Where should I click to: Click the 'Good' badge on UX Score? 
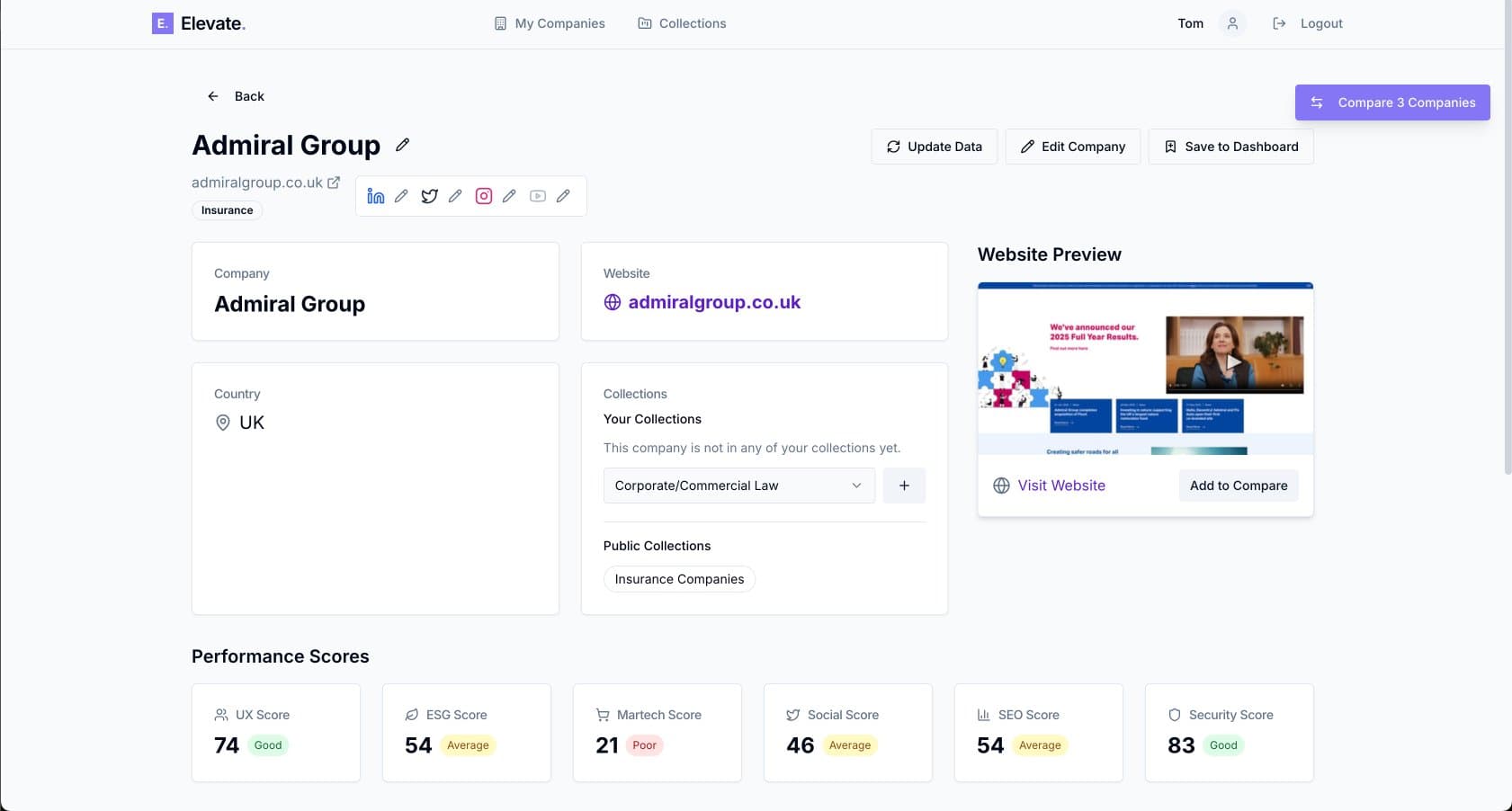coord(268,745)
